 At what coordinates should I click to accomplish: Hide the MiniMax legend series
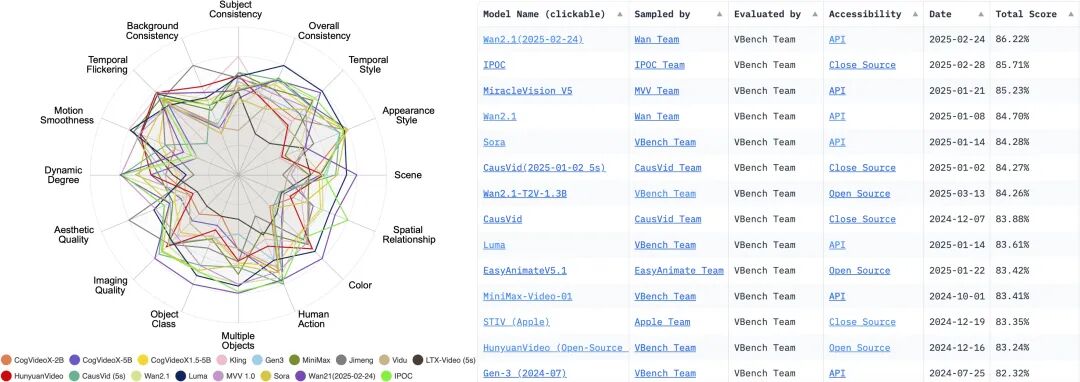point(310,360)
